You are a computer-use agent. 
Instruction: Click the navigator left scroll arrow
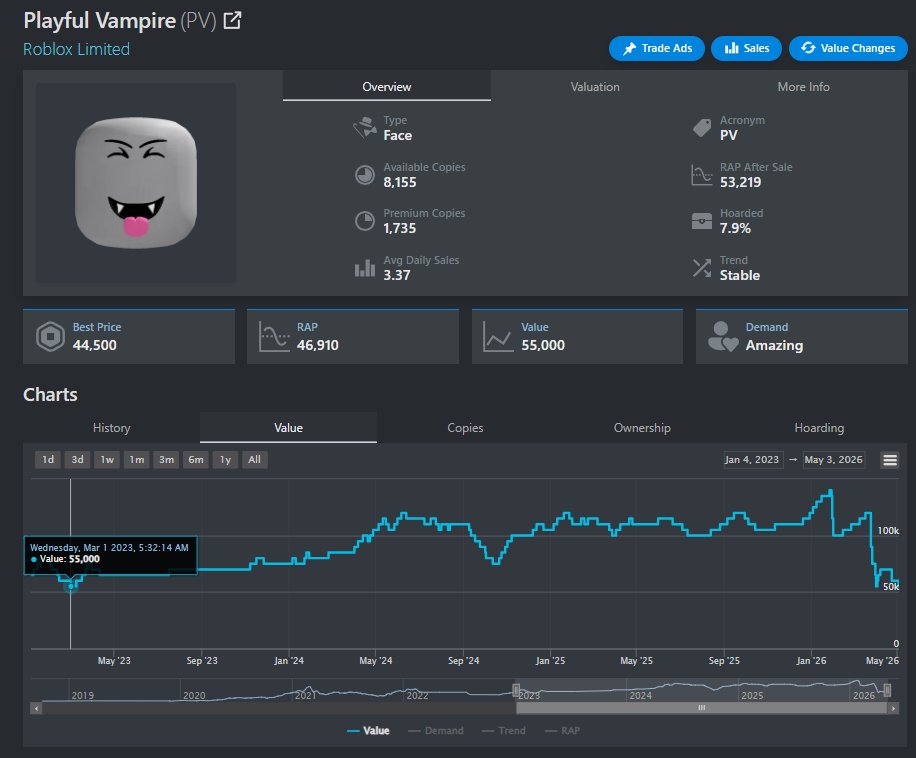point(36,708)
